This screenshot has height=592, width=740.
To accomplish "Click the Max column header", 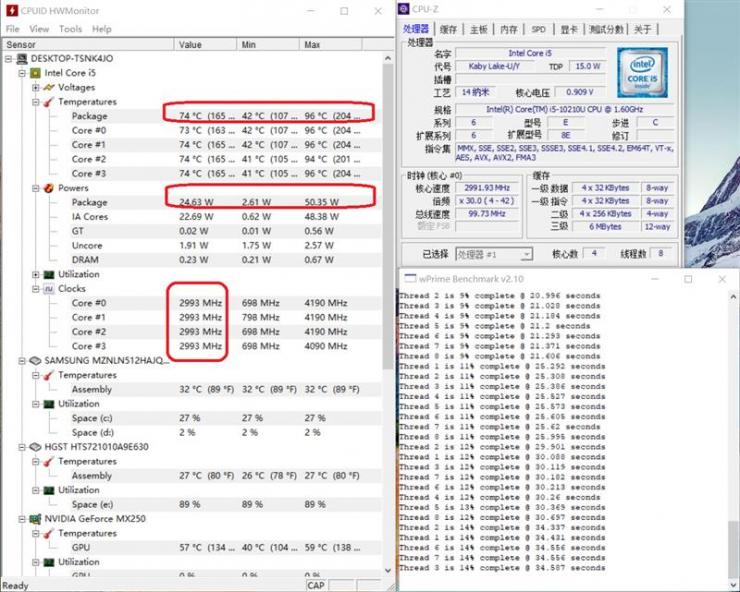I will coord(330,44).
